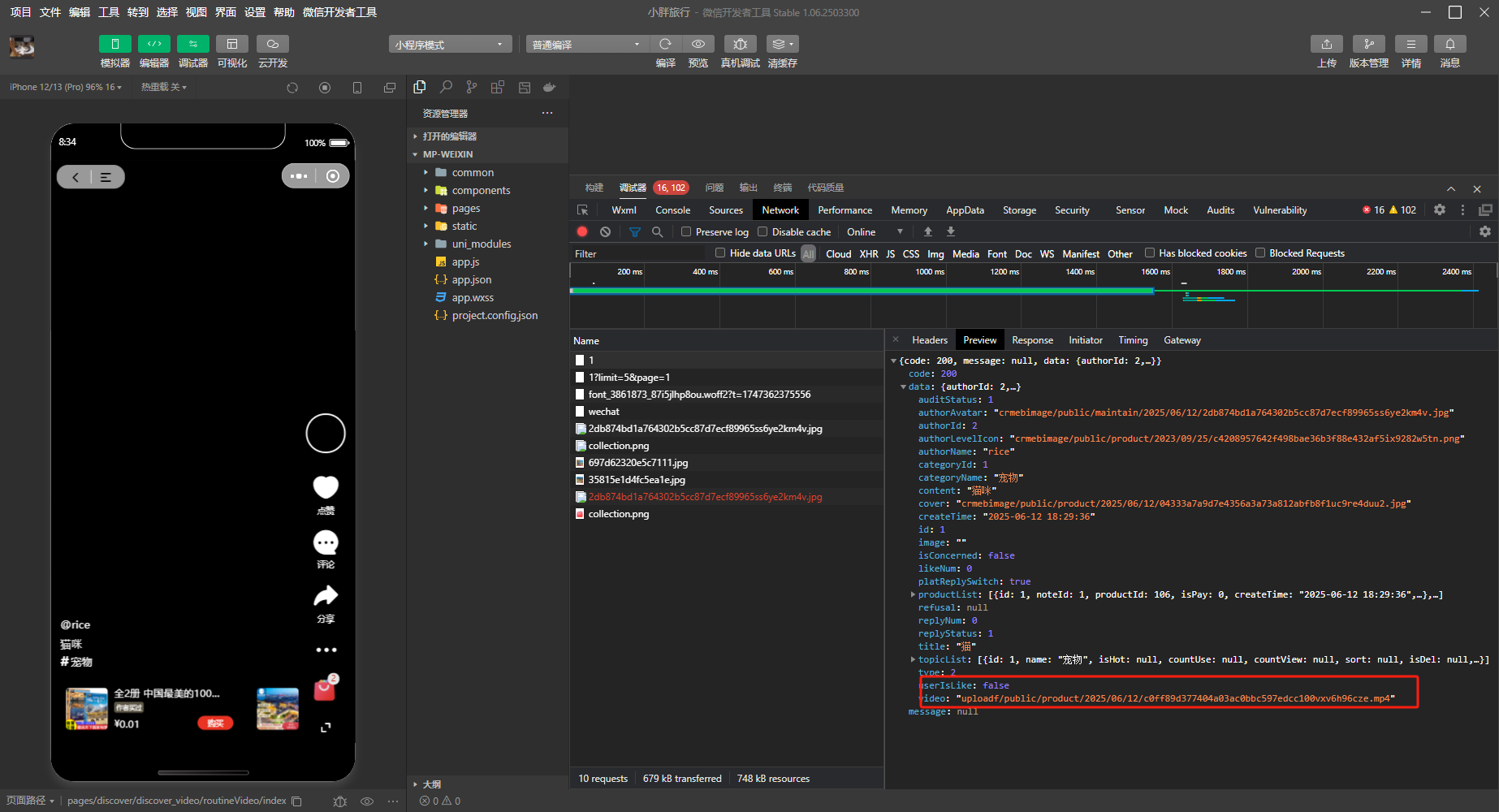This screenshot has width=1499, height=812.
Task: Open version management (版本管理)
Action: pos(1368,44)
